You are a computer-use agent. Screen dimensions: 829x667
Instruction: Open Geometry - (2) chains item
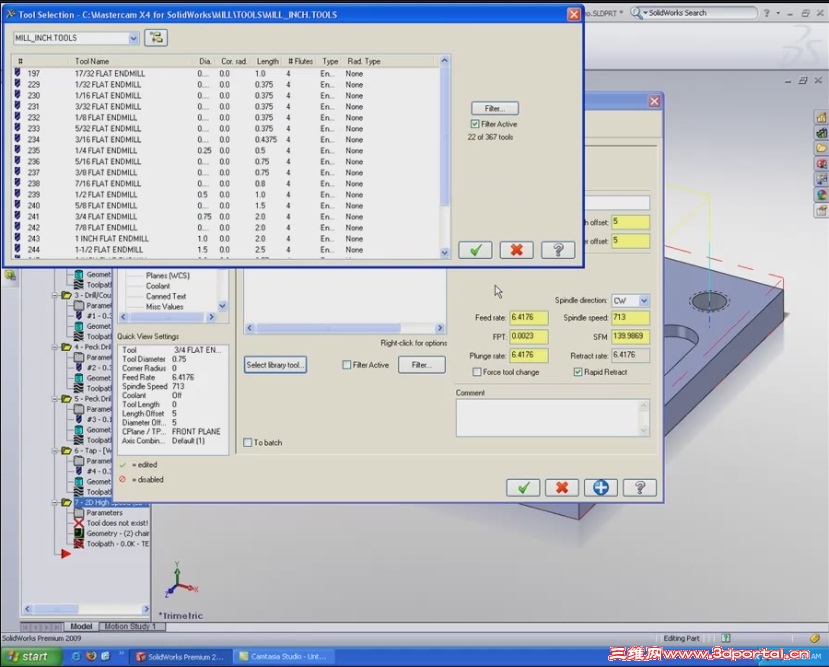pyautogui.click(x=117, y=533)
